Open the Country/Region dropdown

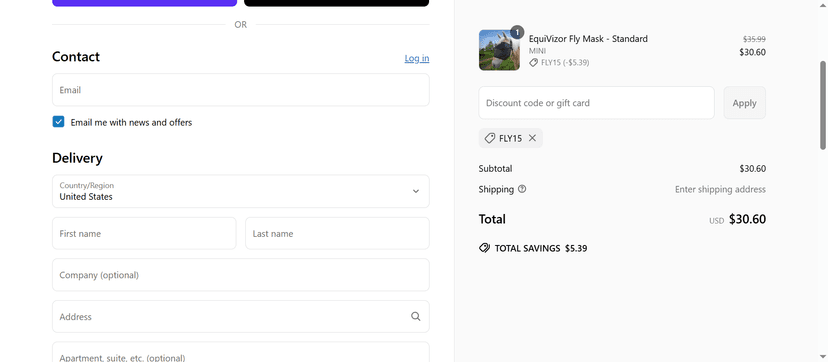pyautogui.click(x=241, y=191)
